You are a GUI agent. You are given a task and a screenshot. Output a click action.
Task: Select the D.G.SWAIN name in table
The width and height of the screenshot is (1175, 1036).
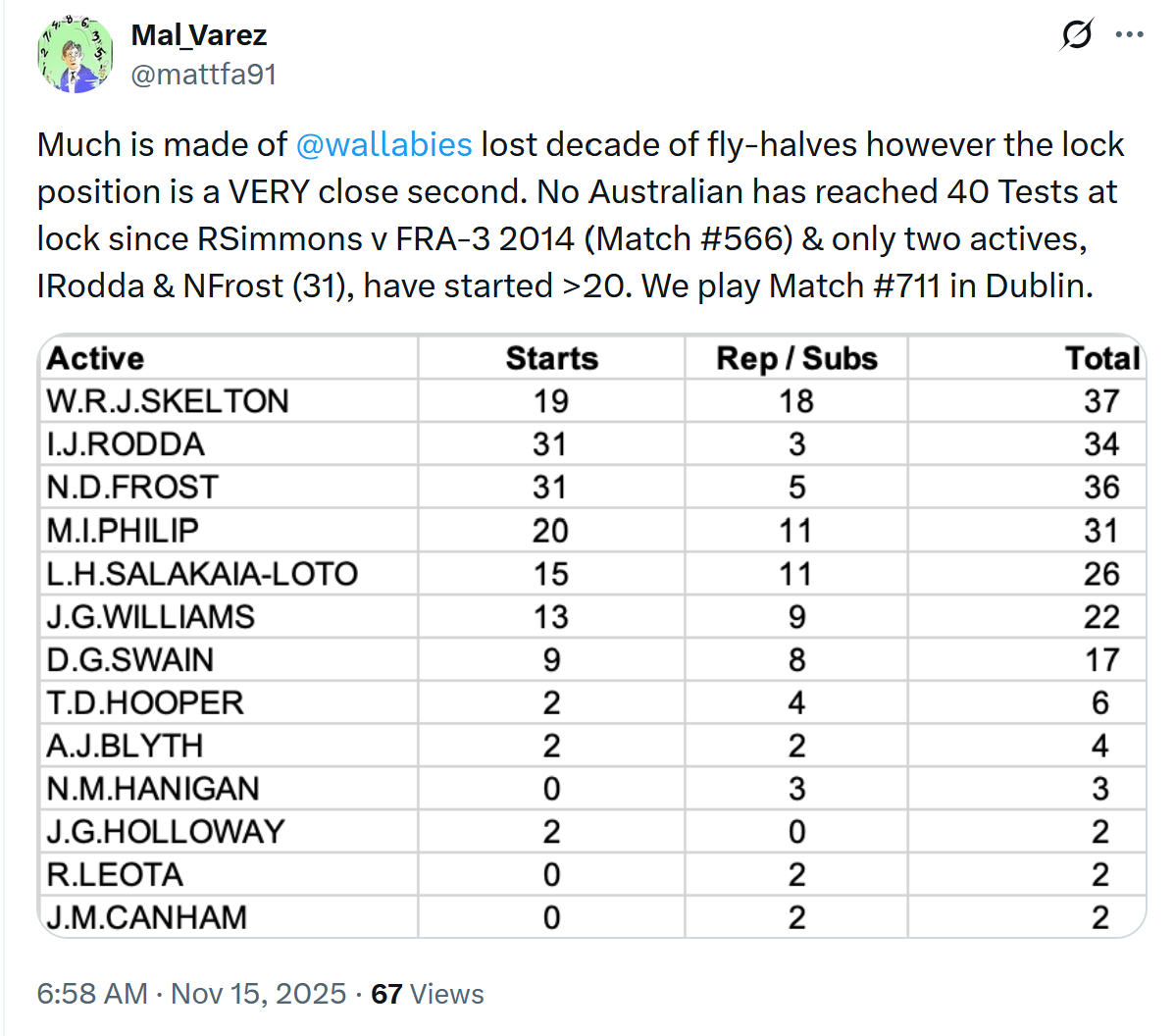129,660
